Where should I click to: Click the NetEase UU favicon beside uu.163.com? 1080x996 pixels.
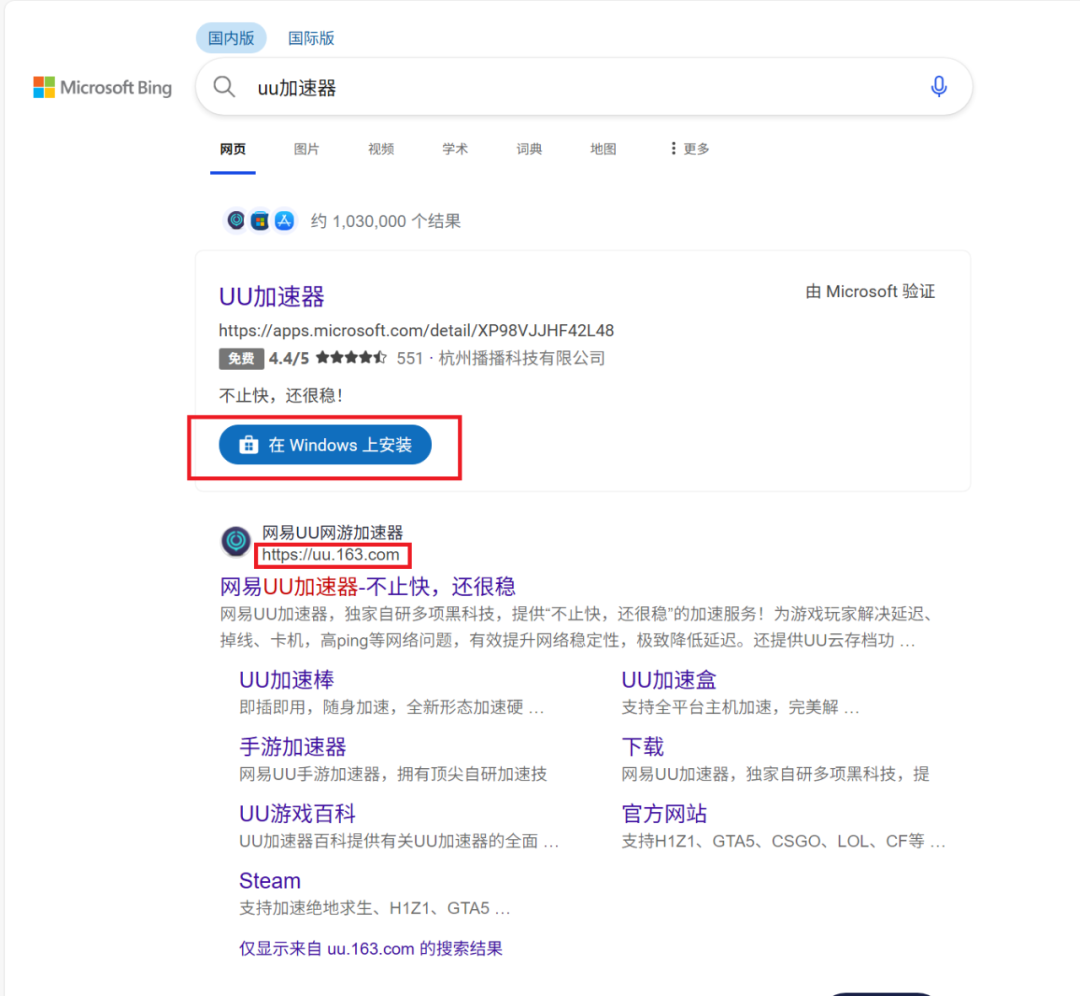pyautogui.click(x=236, y=541)
